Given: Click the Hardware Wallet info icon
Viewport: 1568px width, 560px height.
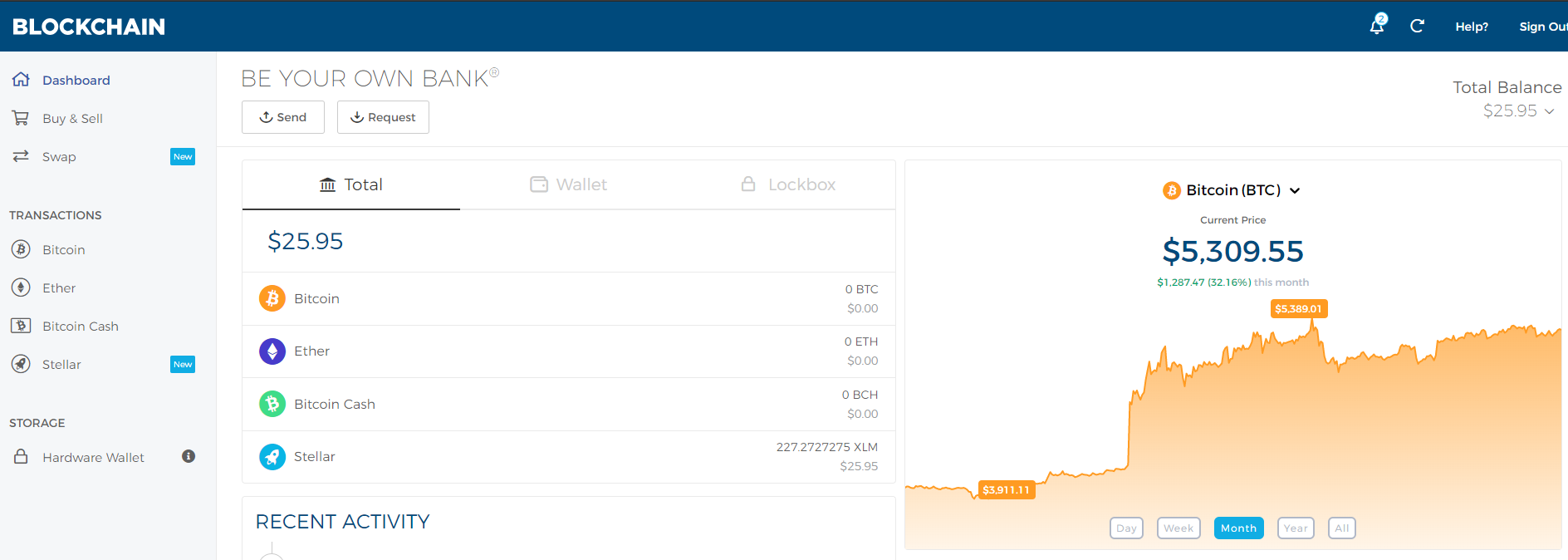Looking at the screenshot, I should pos(189,456).
